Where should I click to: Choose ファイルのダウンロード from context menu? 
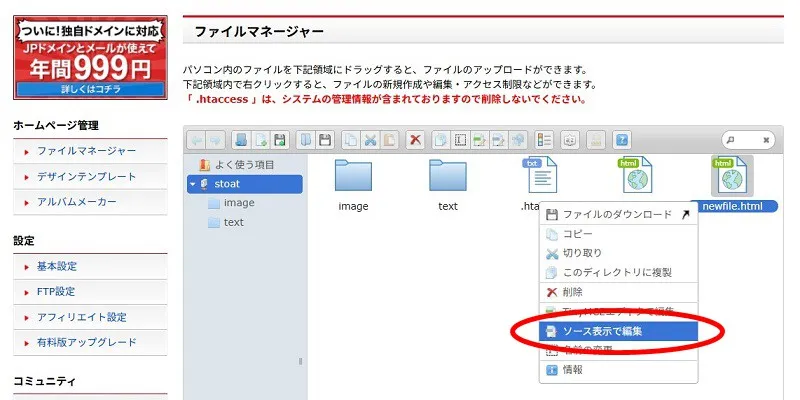point(618,215)
